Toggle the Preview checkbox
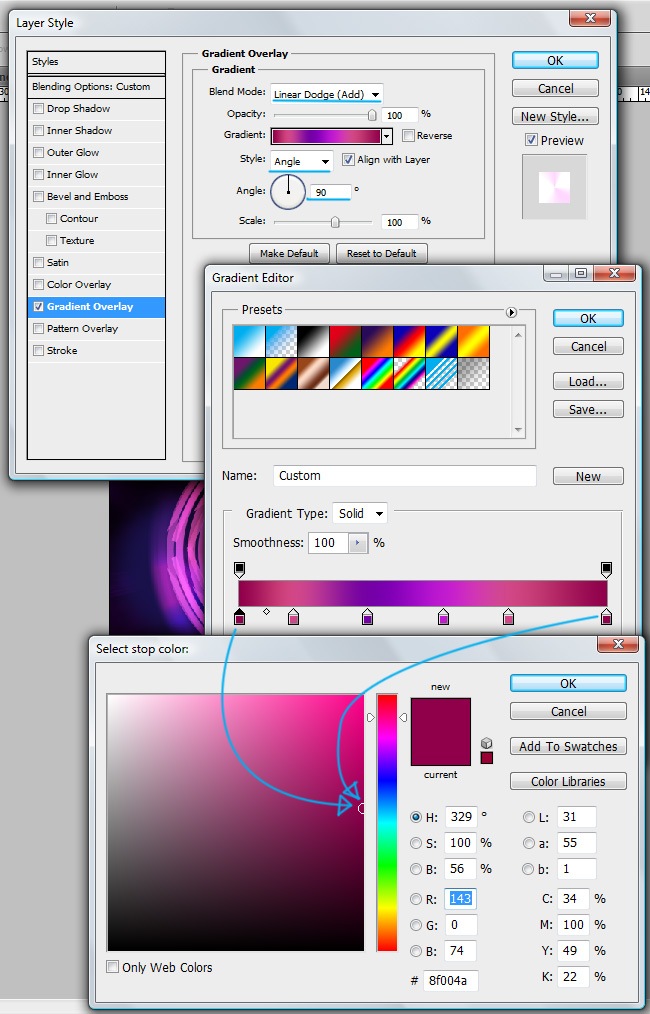650x1014 pixels. [x=531, y=140]
